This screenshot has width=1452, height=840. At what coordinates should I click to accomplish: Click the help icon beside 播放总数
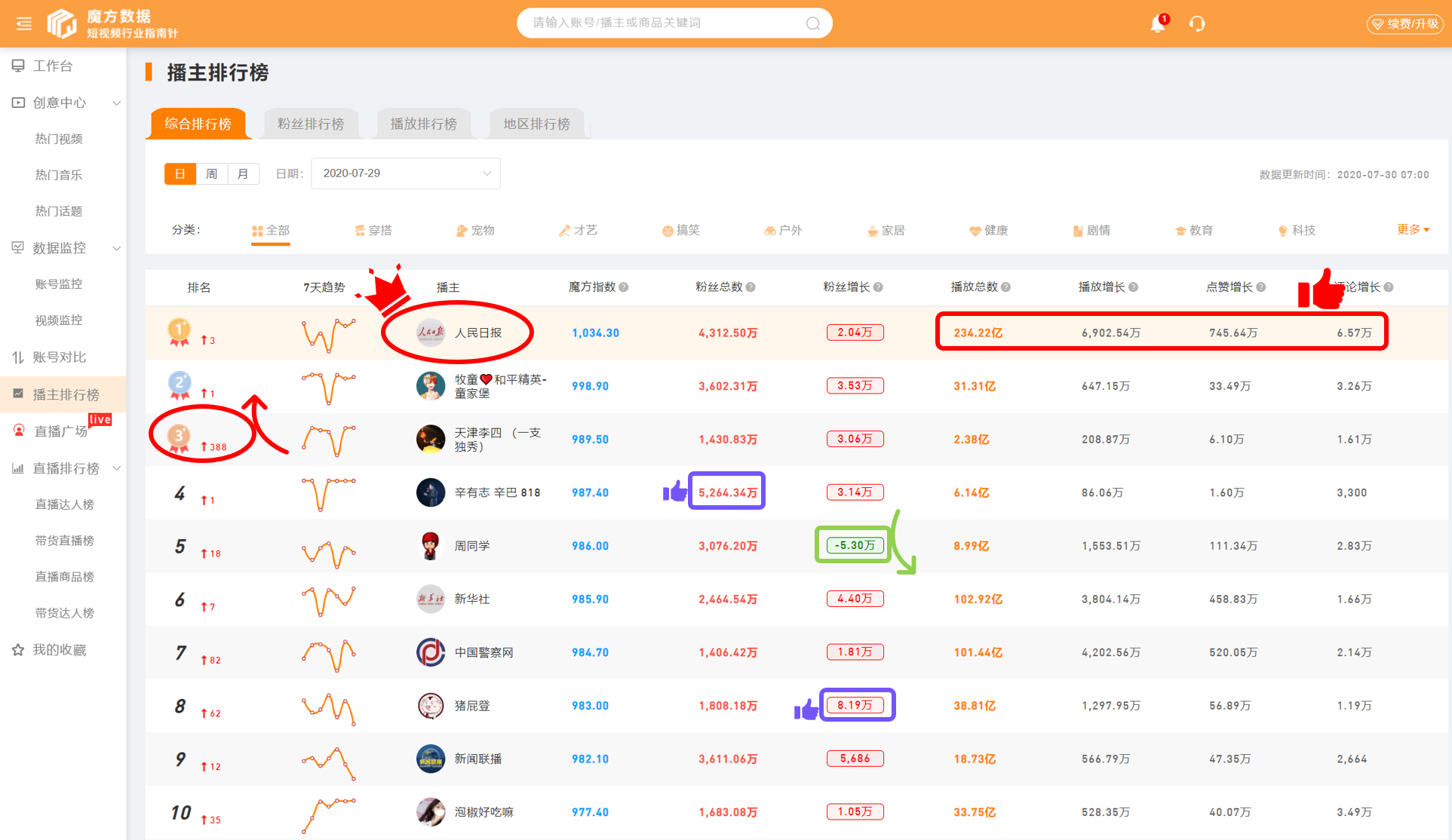pos(1005,287)
